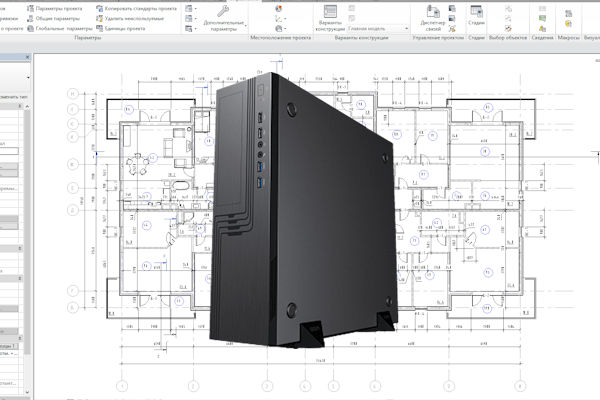Viewport: 600px width, 400px height.
Task: Open coordinates dropdown in Местоположение проекта
Action: 280,18
